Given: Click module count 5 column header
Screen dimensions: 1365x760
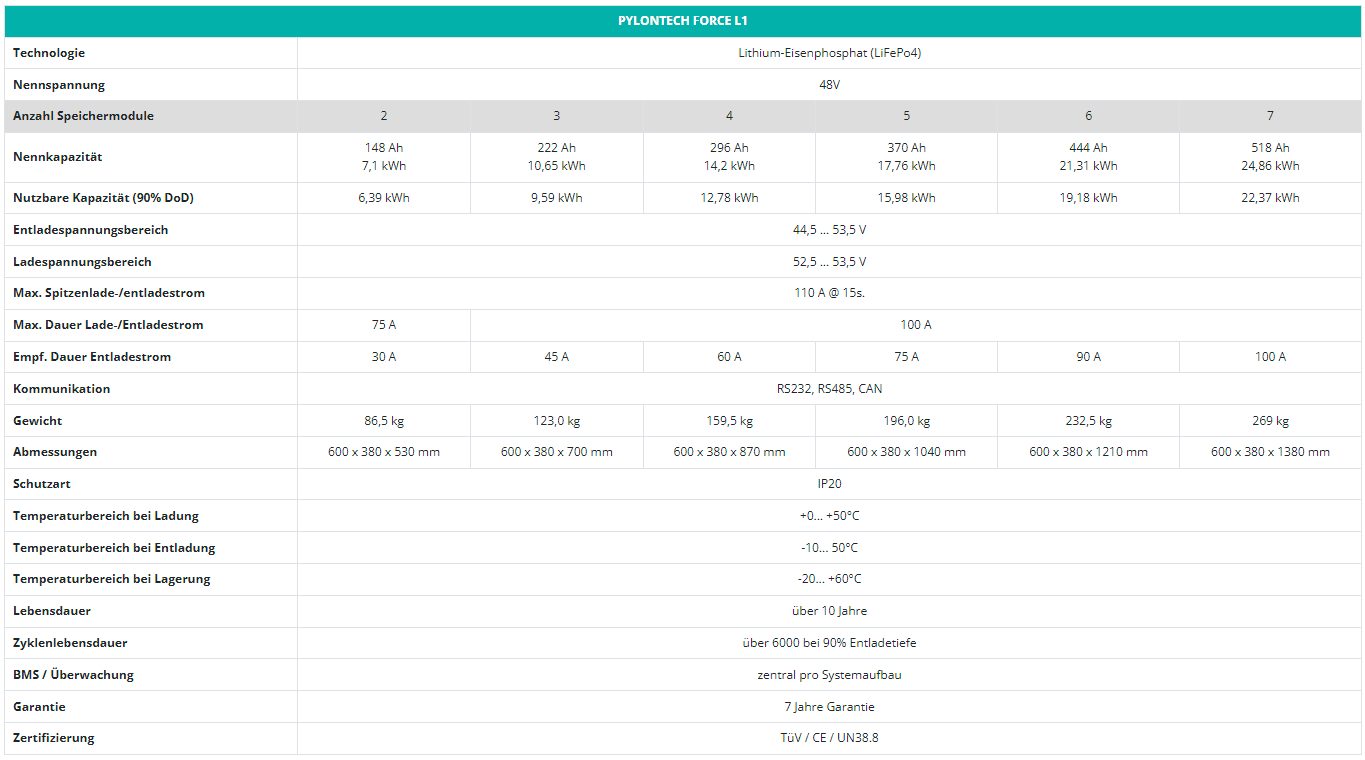Looking at the screenshot, I should pos(907,116).
